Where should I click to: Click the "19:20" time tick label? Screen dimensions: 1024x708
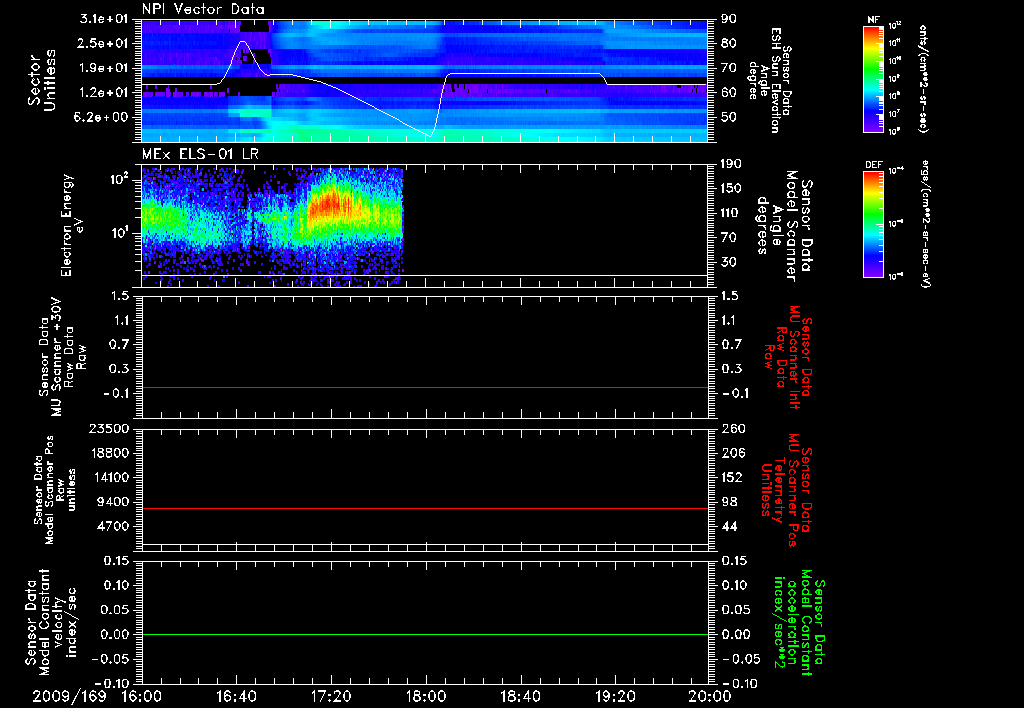point(615,696)
